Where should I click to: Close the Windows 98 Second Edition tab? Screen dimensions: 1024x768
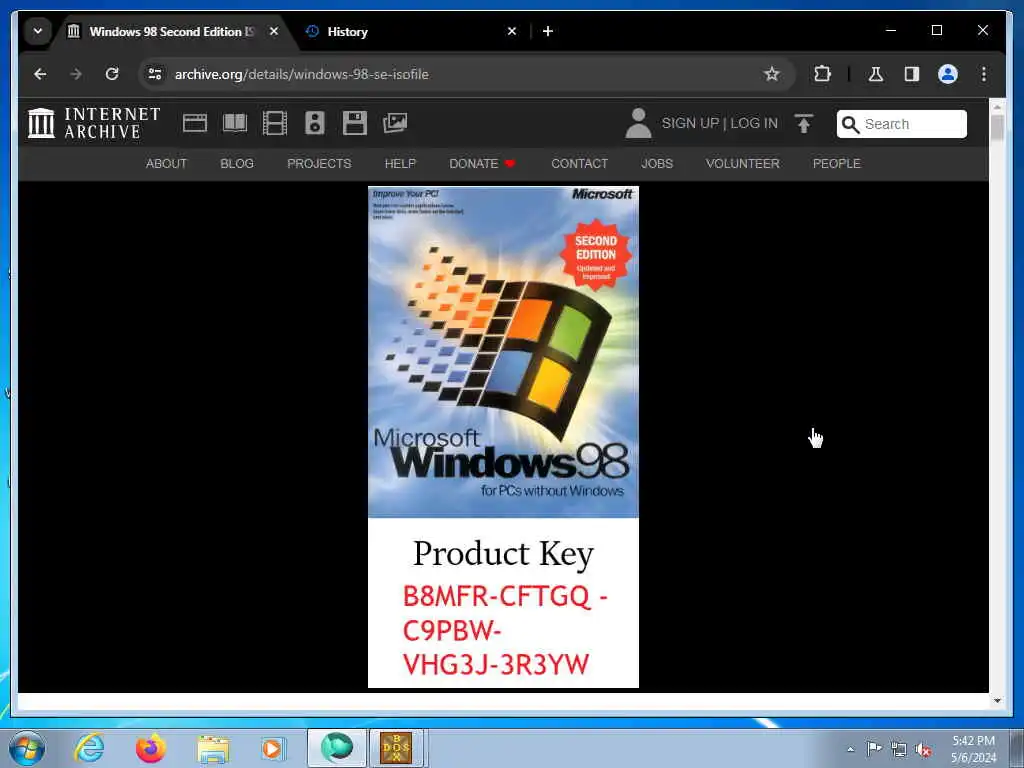click(274, 31)
